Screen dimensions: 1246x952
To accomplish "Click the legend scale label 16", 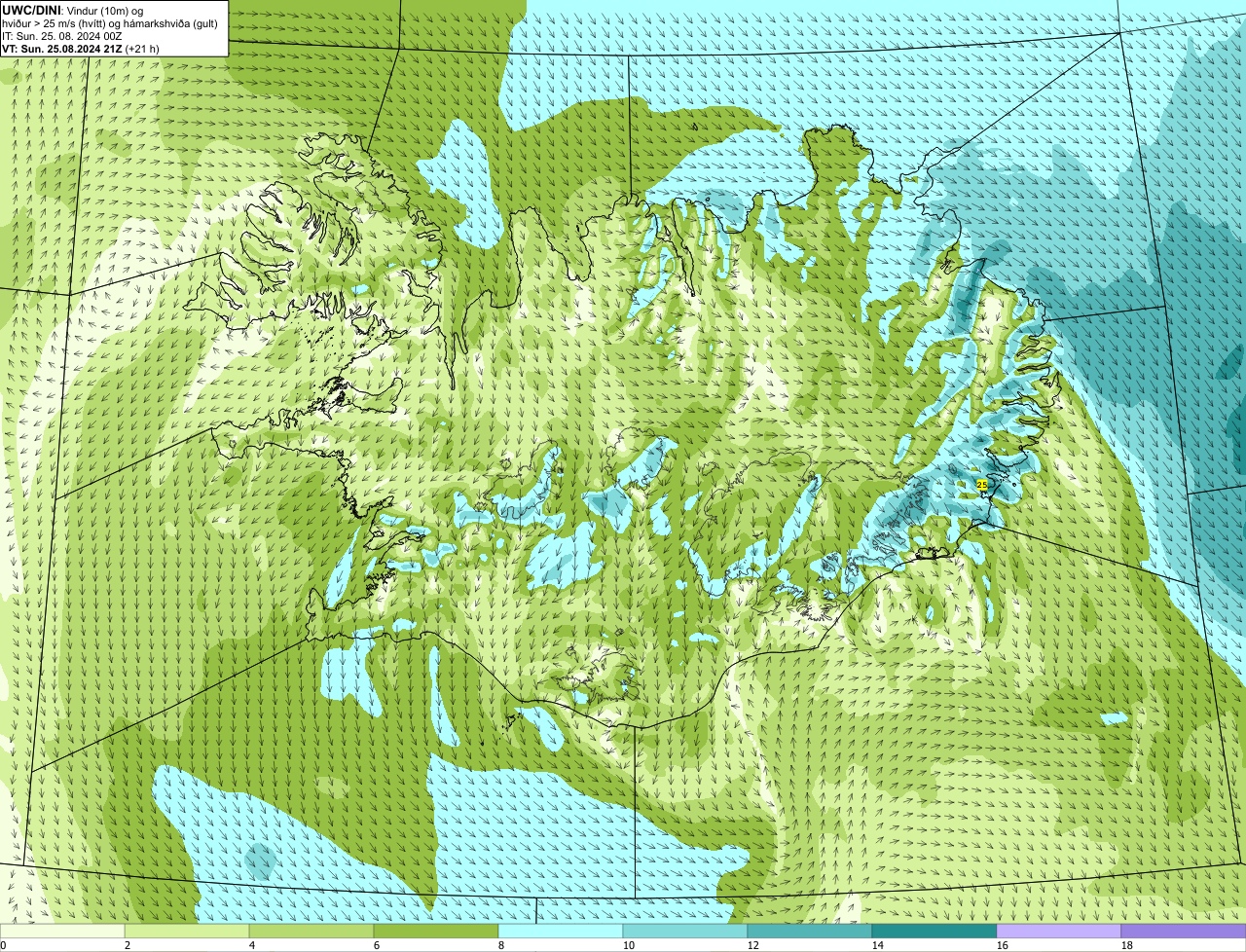I will 1003,945.
